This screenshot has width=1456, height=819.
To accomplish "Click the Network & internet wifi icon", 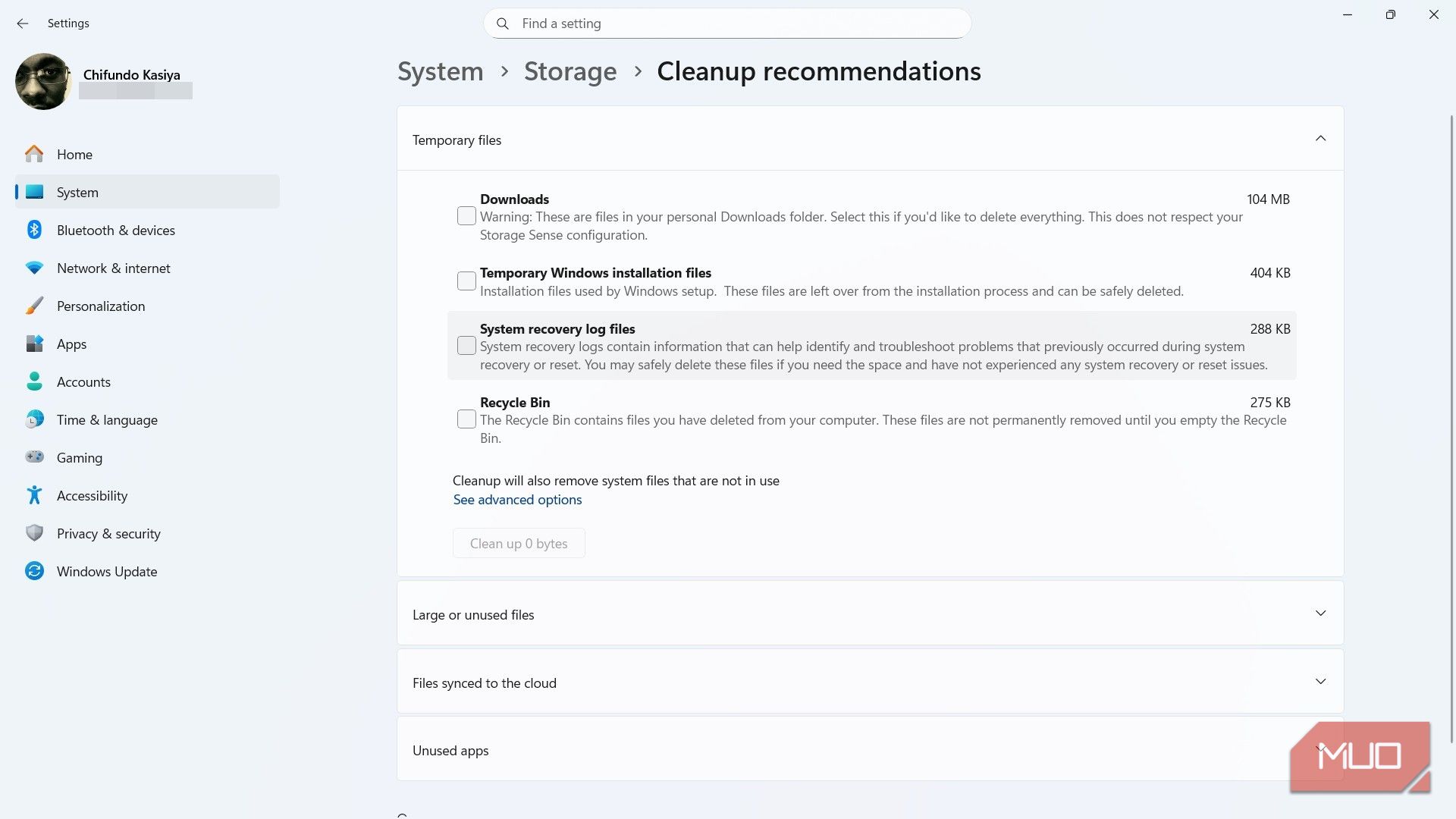I will click(x=34, y=268).
